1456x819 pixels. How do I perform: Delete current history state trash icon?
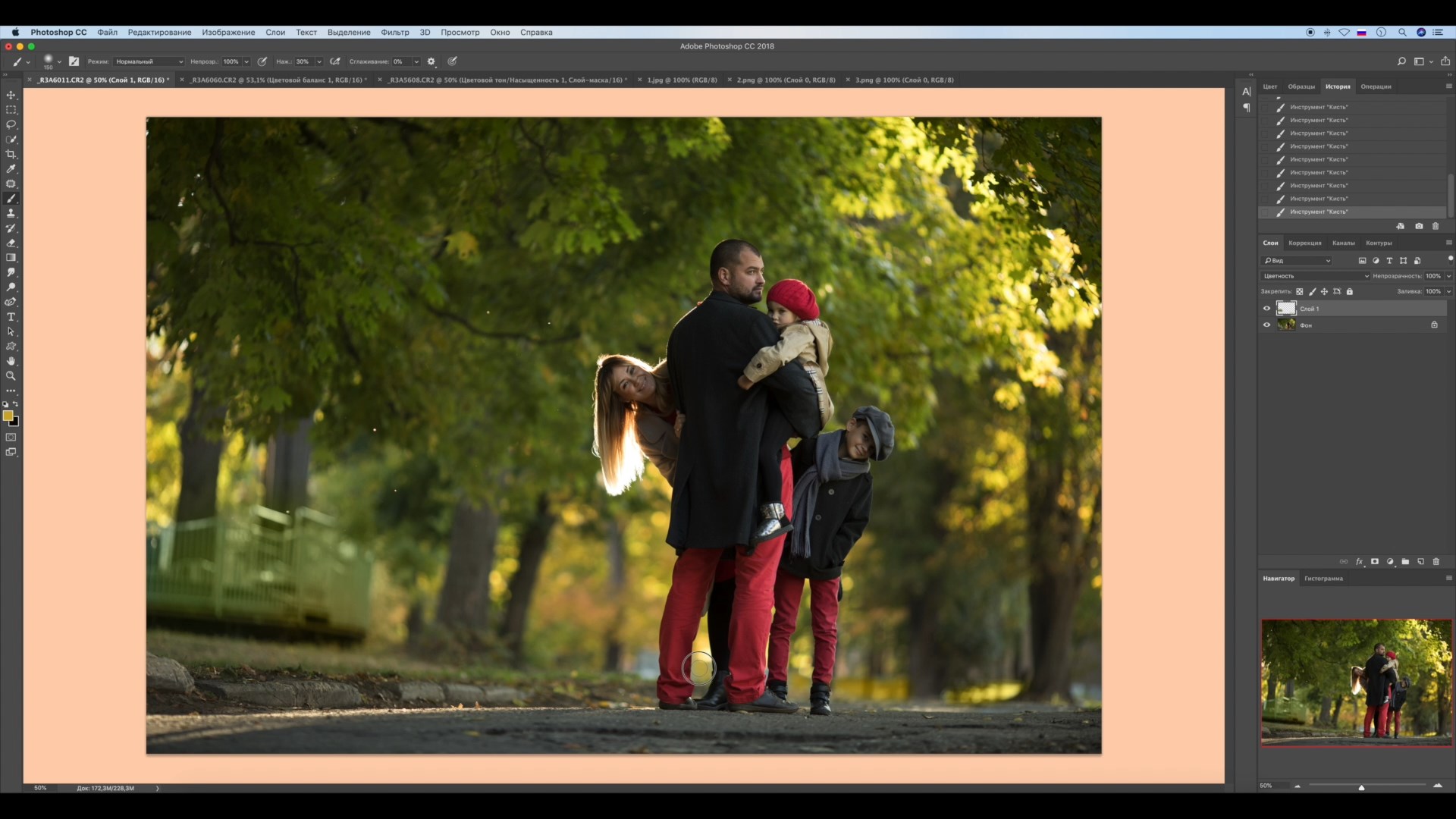tap(1436, 226)
